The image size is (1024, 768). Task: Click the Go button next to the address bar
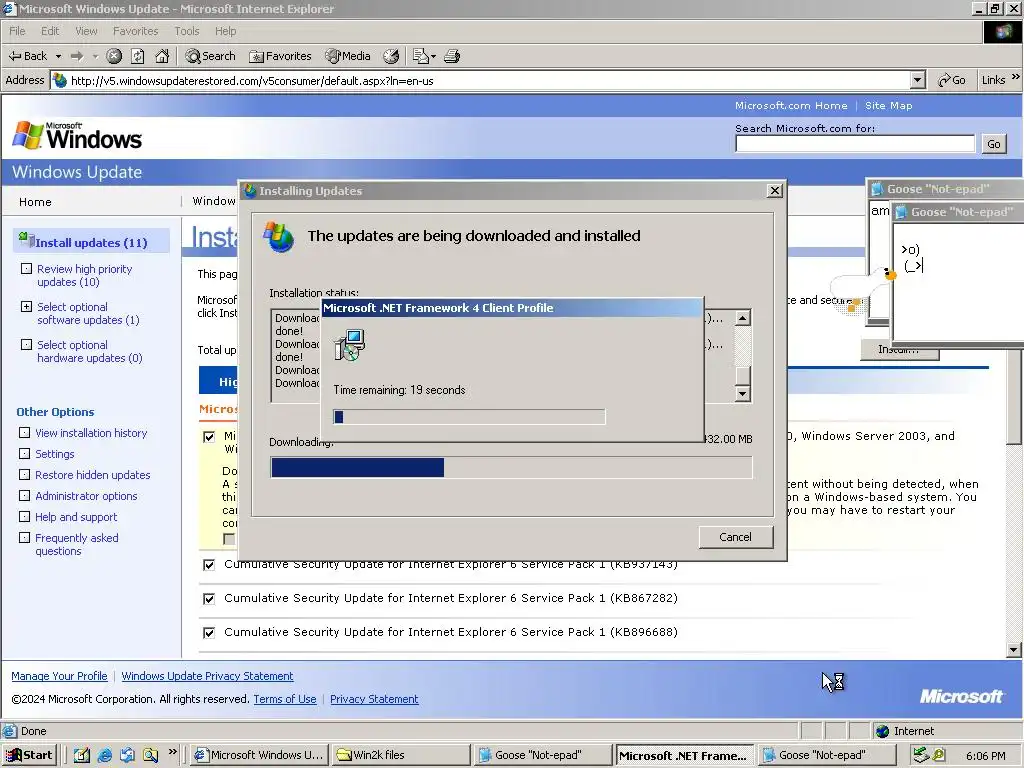(952, 80)
